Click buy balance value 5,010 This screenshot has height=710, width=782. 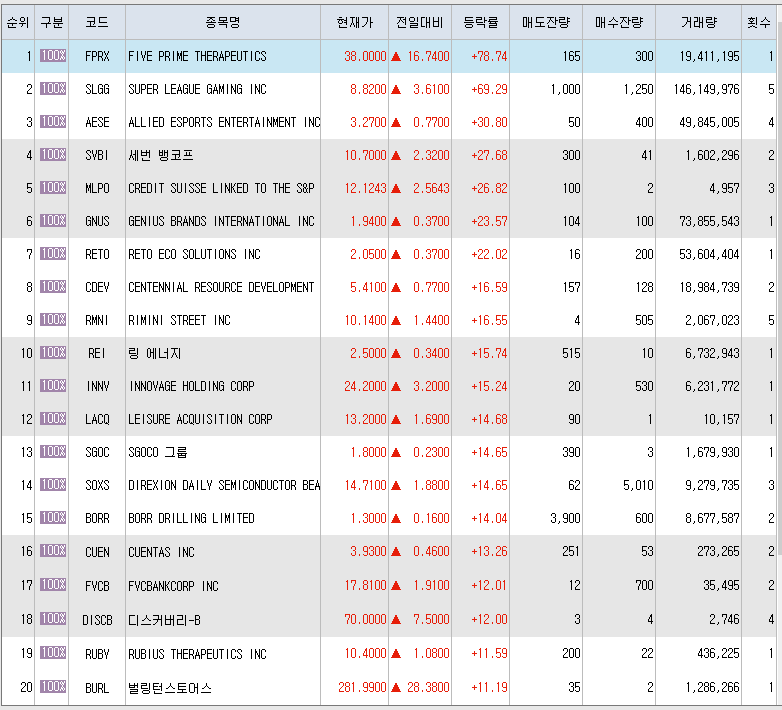coord(638,485)
